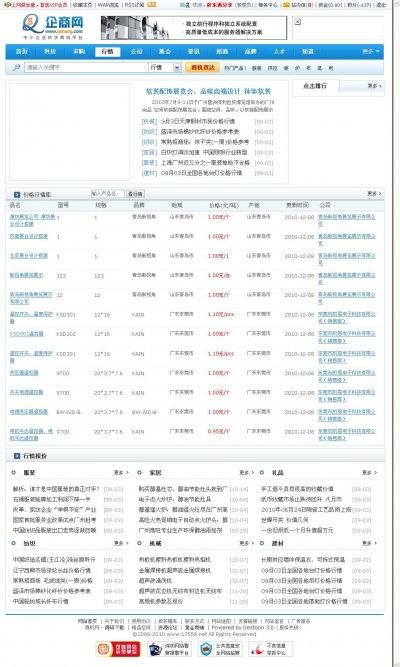Open the 供应 navigation tab
Screen dimensions: 400x667
[x=50, y=51]
